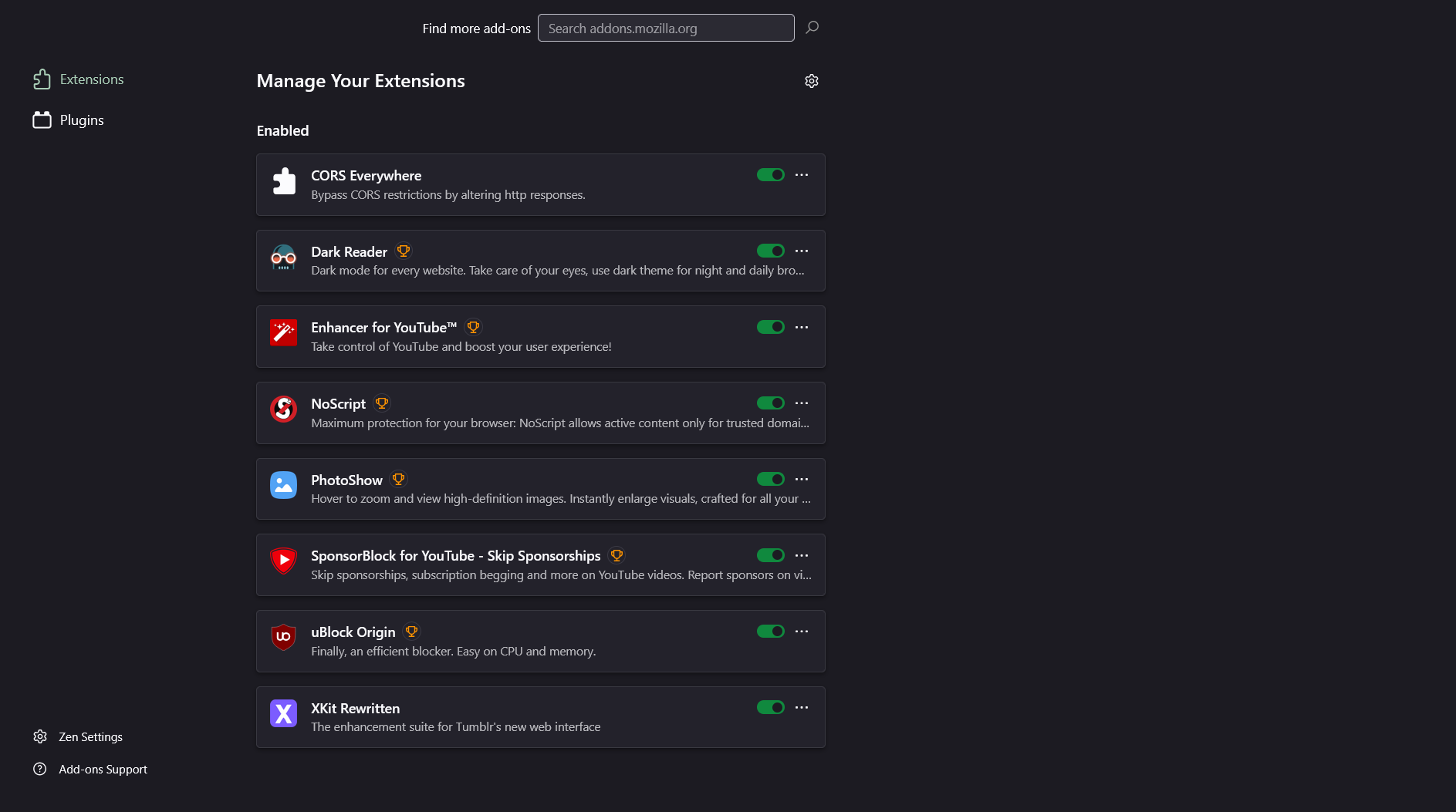Toggle off the NoScript extension
Image resolution: width=1456 pixels, height=812 pixels.
pyautogui.click(x=770, y=403)
